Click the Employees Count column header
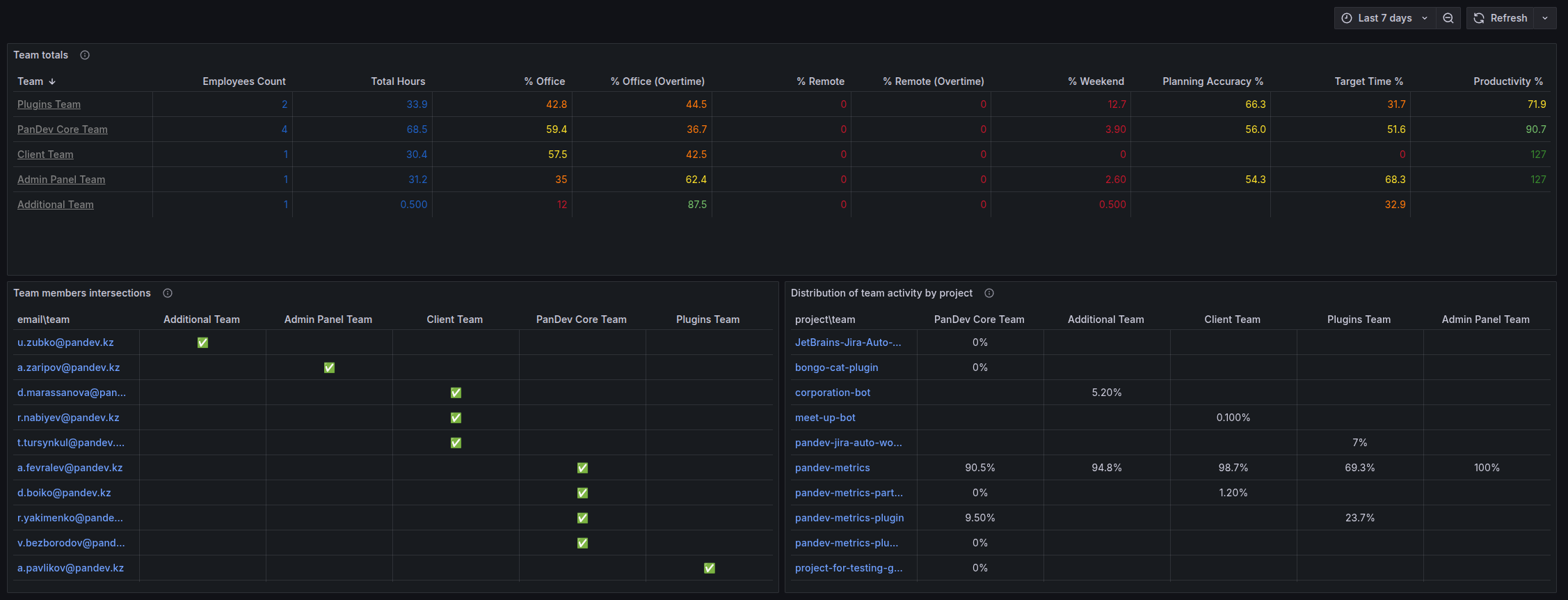Screen dimensions: 1568x600 click(243, 81)
